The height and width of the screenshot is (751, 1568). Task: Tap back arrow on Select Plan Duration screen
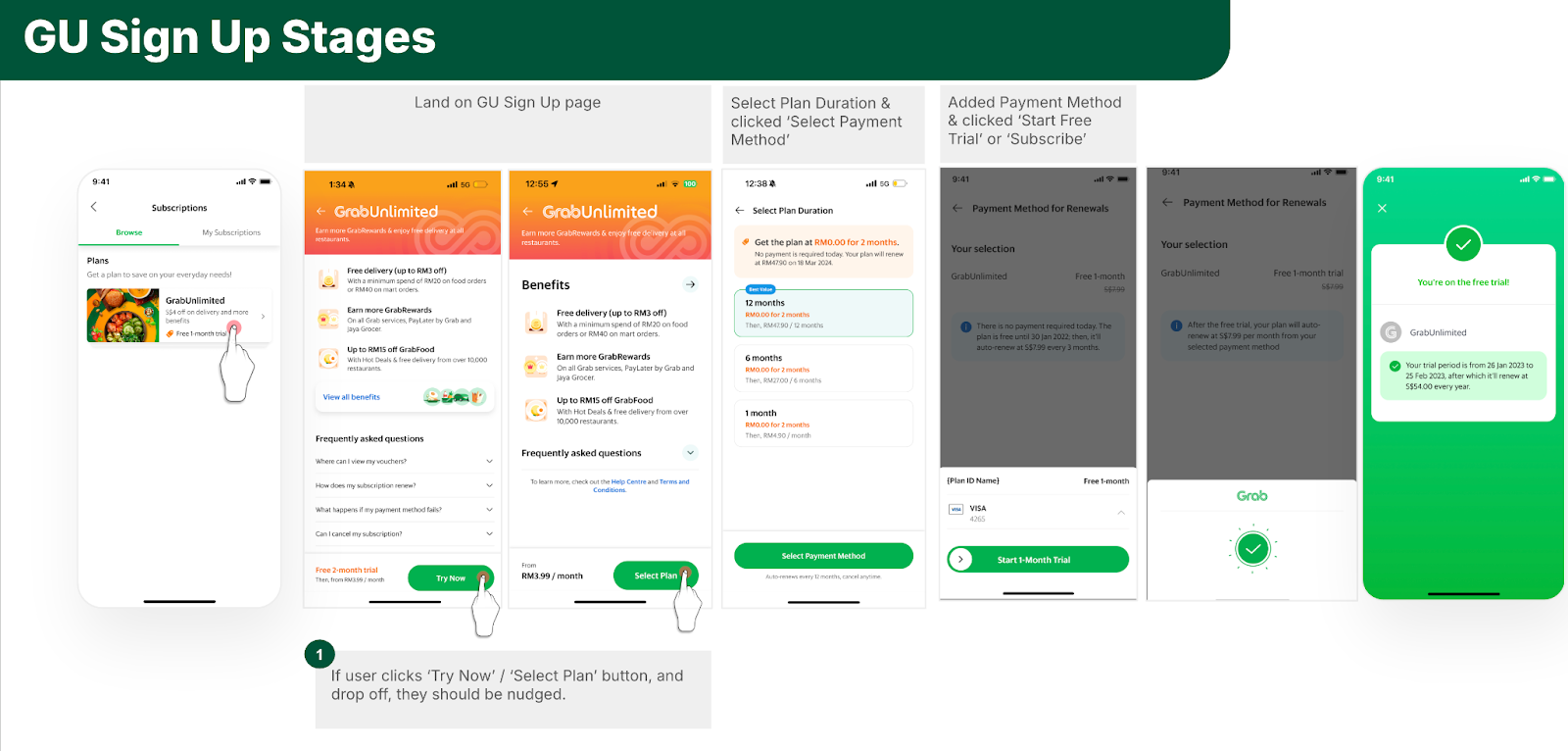[739, 211]
